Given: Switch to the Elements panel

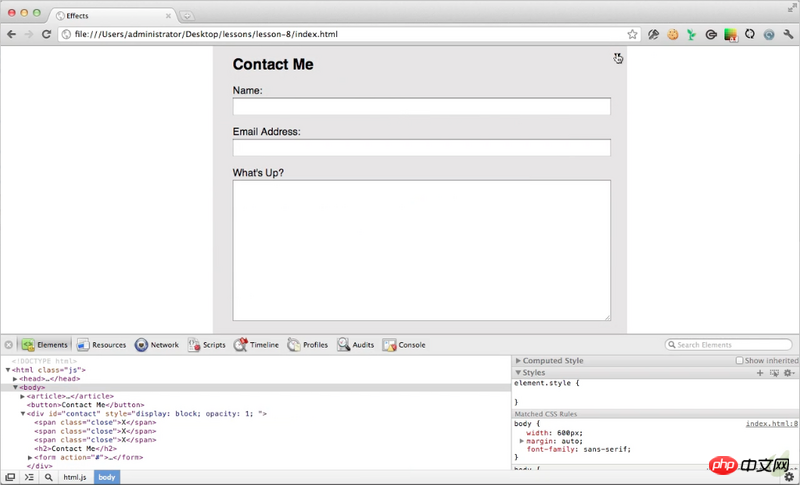Looking at the screenshot, I should (44, 345).
